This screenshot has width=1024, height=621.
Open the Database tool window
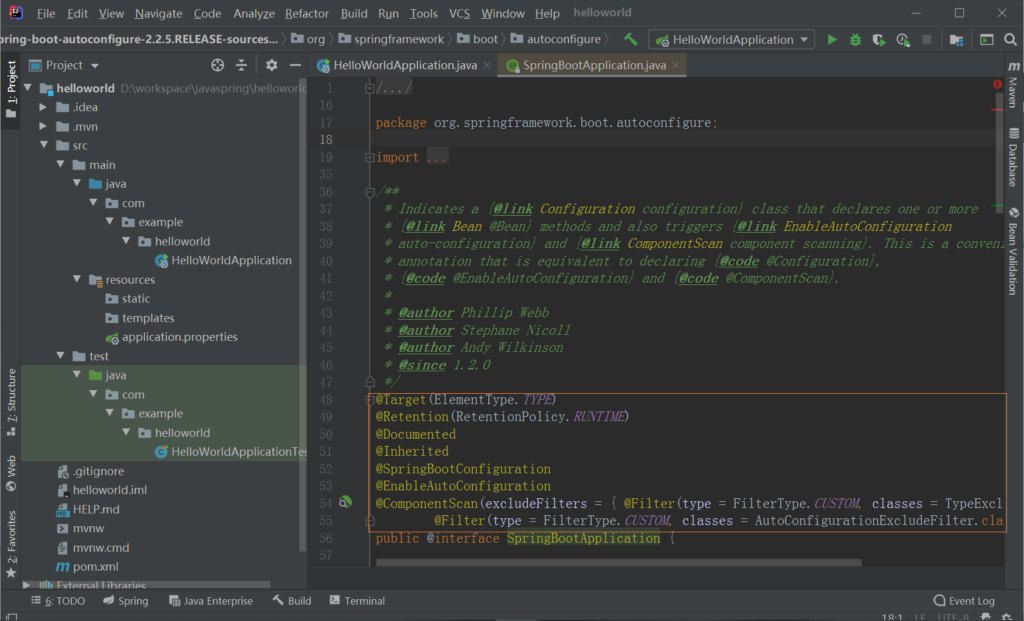[1013, 157]
